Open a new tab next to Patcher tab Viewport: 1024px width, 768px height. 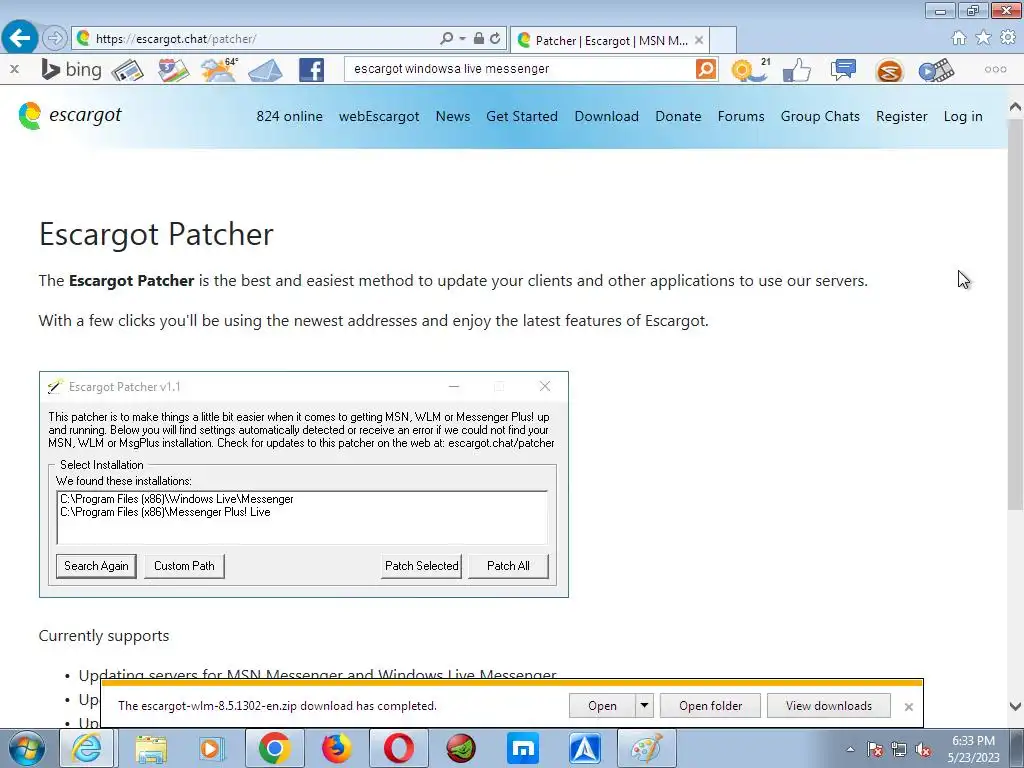723,40
